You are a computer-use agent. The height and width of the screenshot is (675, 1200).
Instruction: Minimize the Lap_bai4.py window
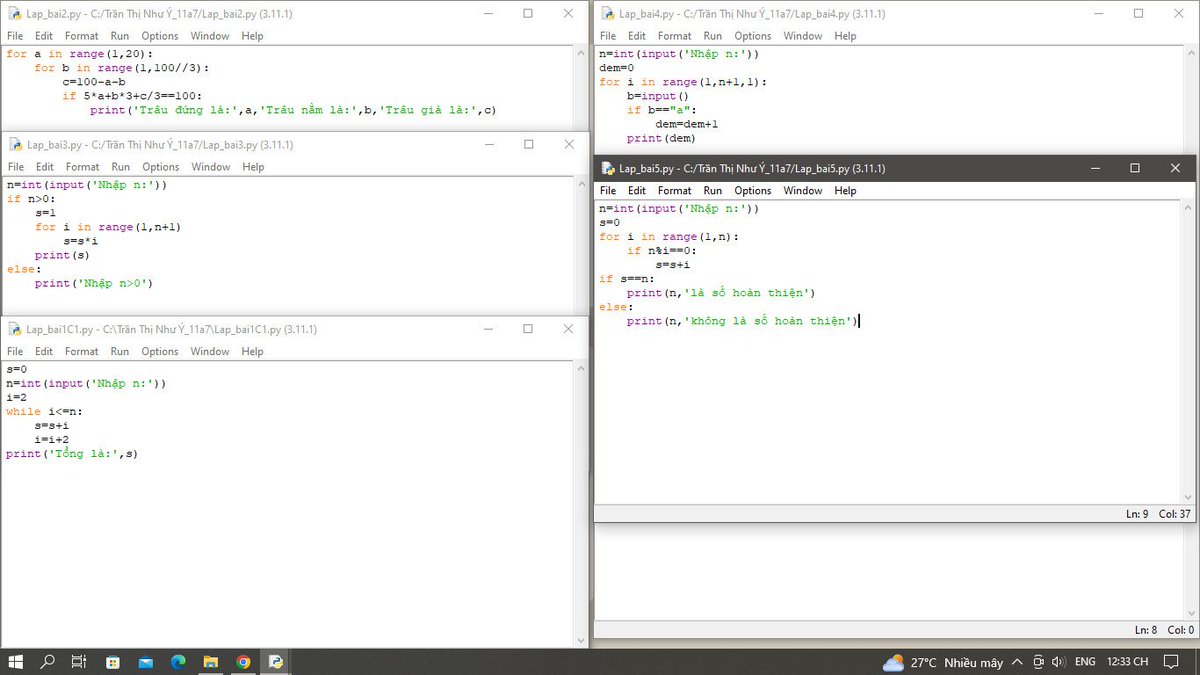tap(1097, 14)
